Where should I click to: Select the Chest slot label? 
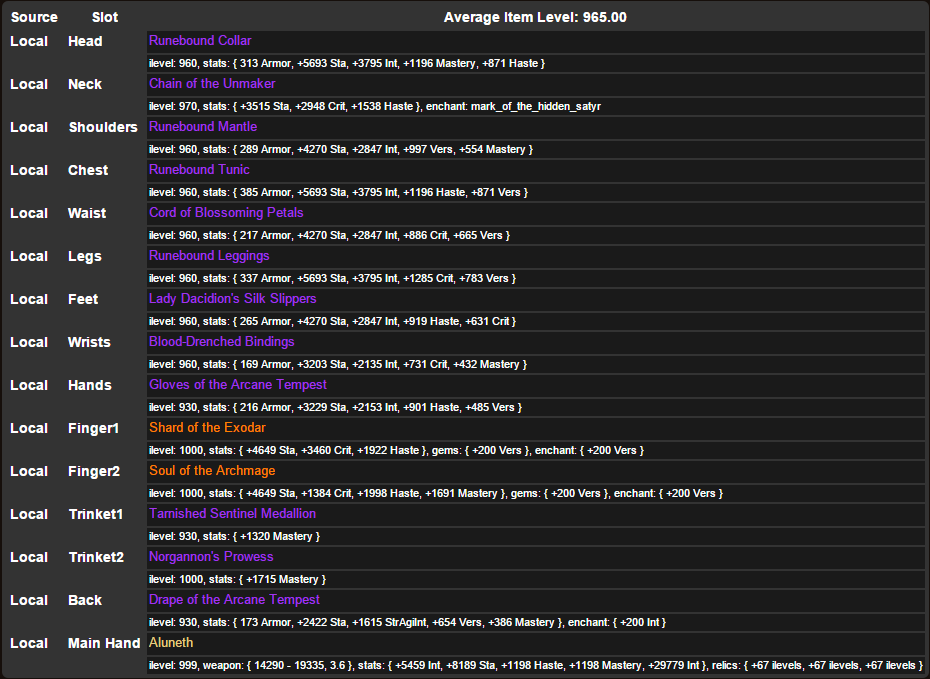pos(88,170)
